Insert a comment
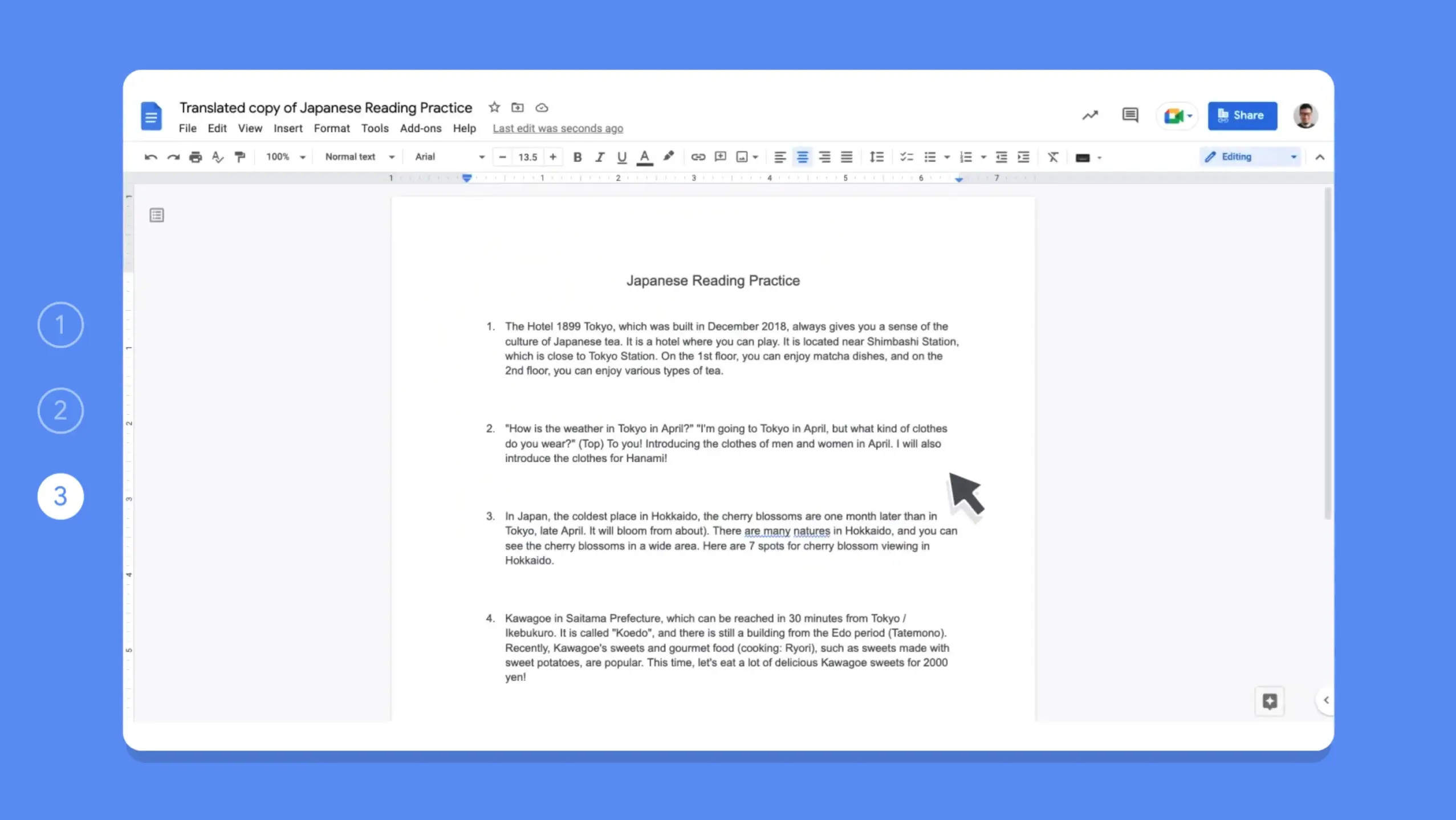This screenshot has height=820, width=1456. click(719, 157)
